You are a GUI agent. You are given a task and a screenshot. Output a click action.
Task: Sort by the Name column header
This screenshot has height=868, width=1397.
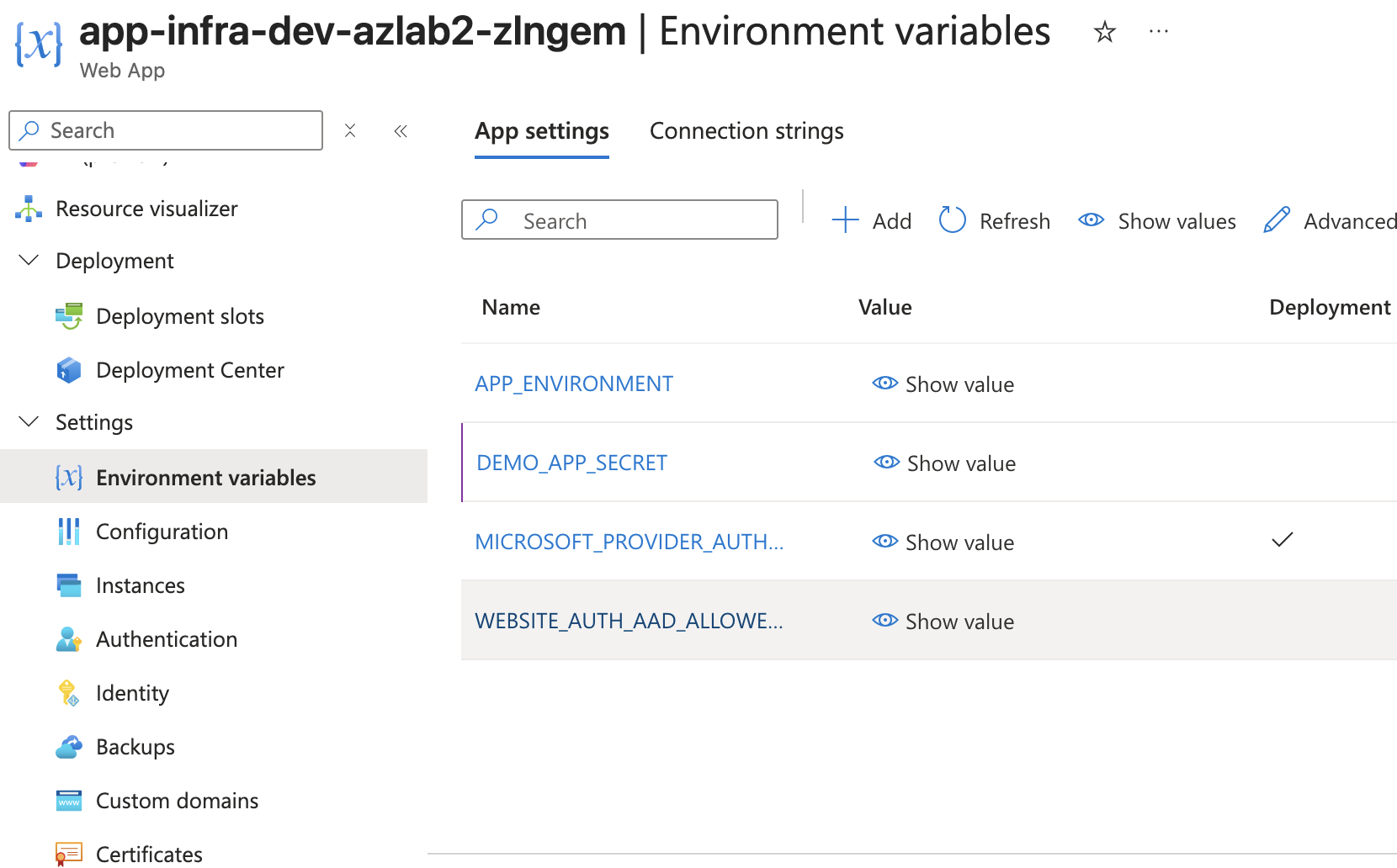coord(511,307)
